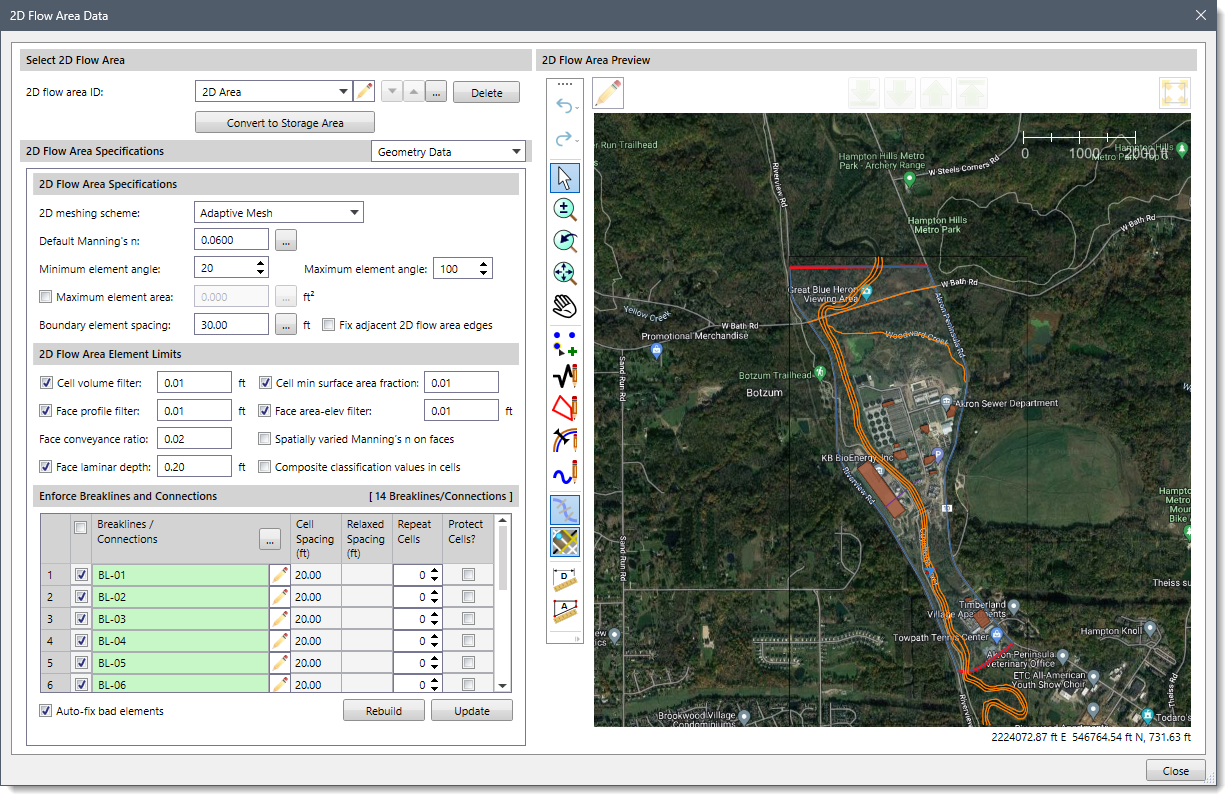This screenshot has width=1229, height=796.
Task: Click Convert to Storage Area
Action: tap(285, 123)
